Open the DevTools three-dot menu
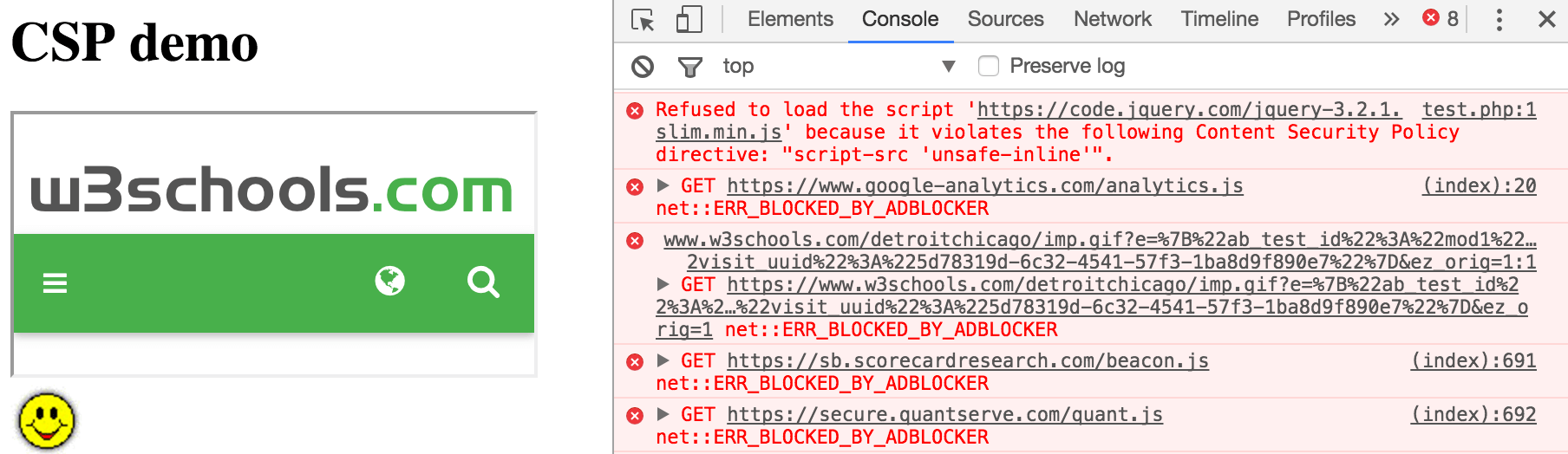 click(x=1499, y=19)
